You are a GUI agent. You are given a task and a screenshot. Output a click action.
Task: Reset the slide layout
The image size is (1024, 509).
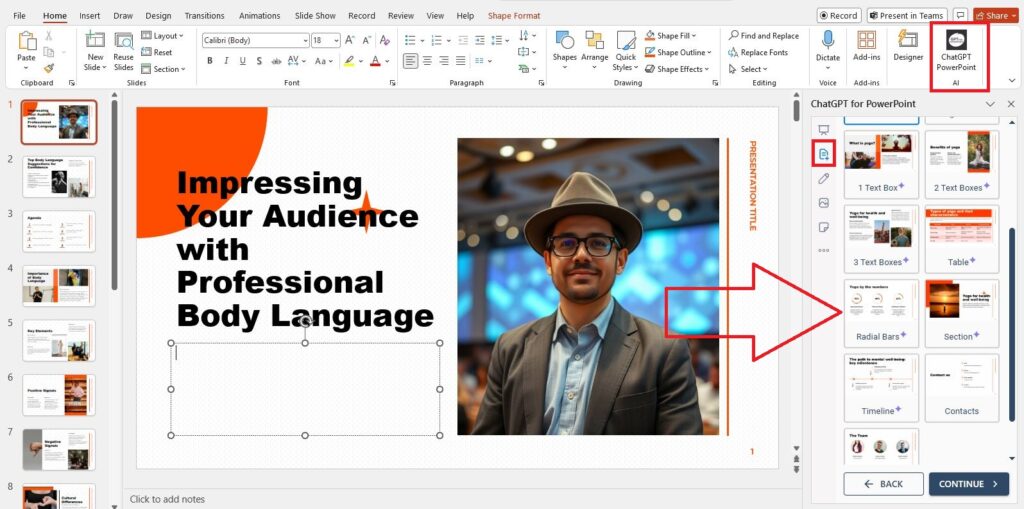coord(157,52)
